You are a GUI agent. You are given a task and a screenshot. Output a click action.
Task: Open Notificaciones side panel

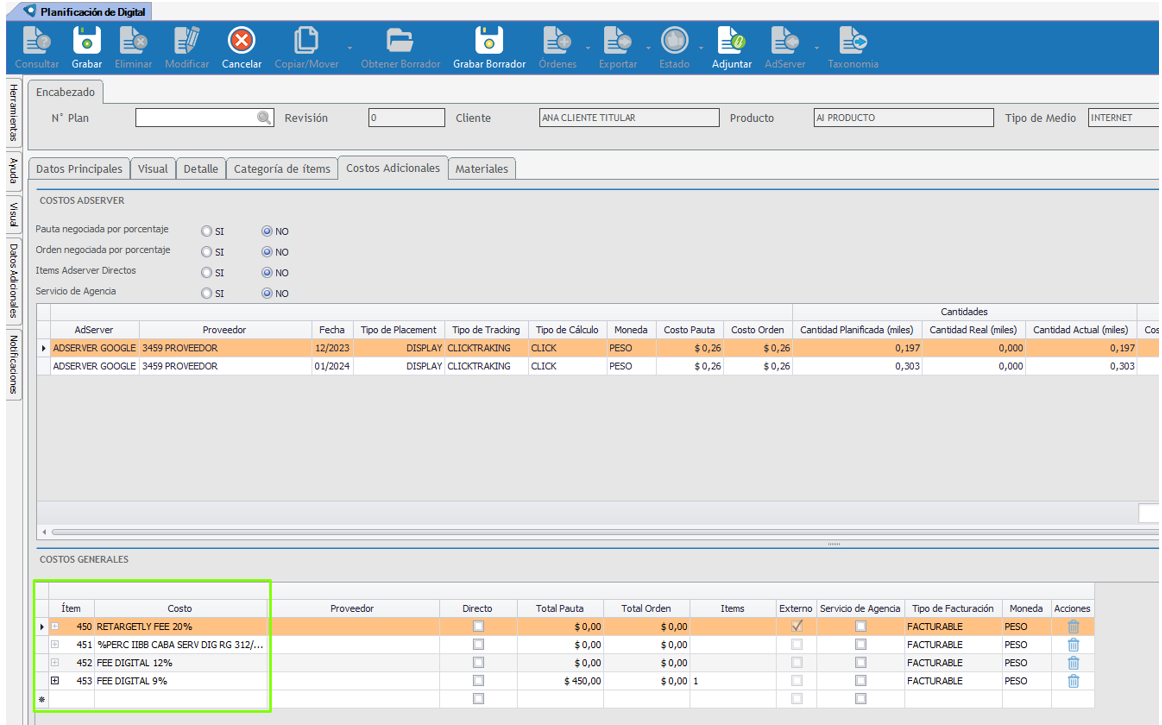[x=13, y=364]
